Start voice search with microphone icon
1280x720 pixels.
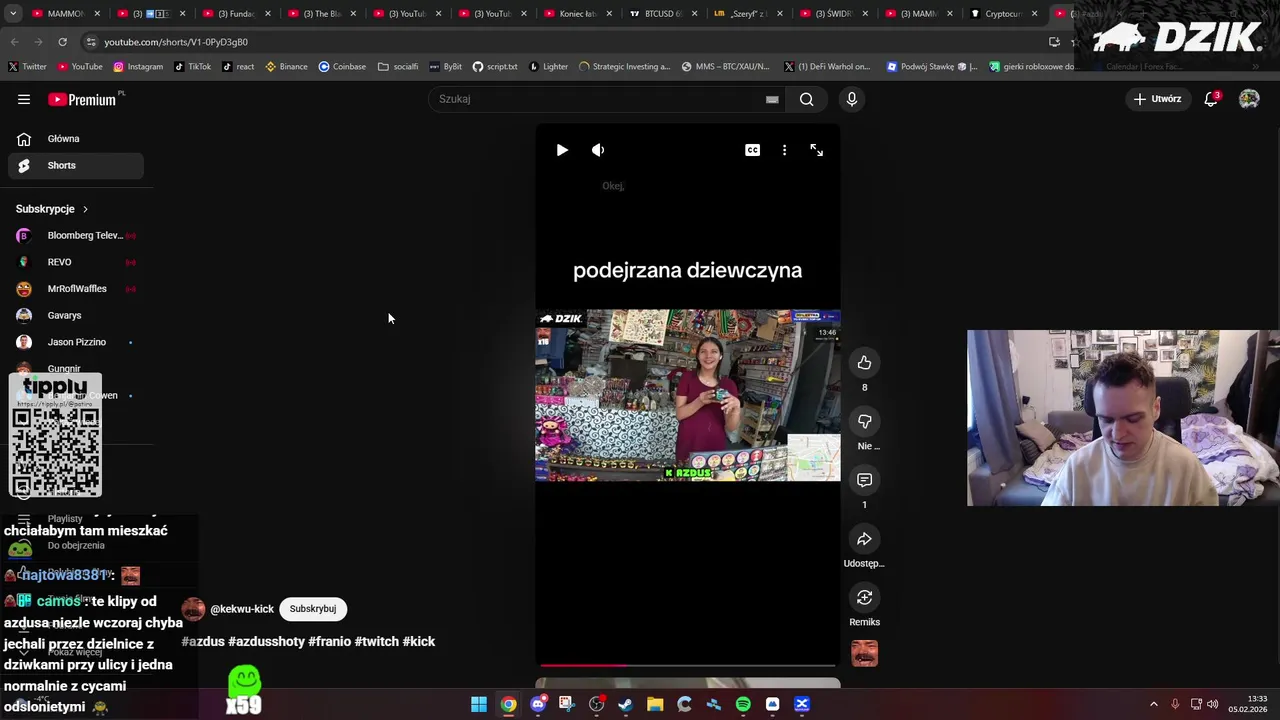click(x=852, y=99)
